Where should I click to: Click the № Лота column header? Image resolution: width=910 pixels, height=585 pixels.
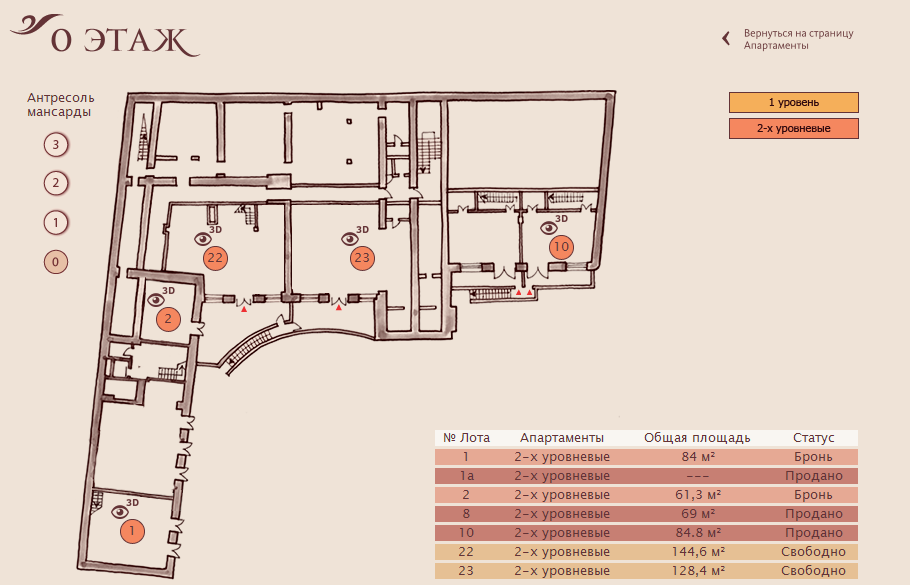click(x=466, y=438)
